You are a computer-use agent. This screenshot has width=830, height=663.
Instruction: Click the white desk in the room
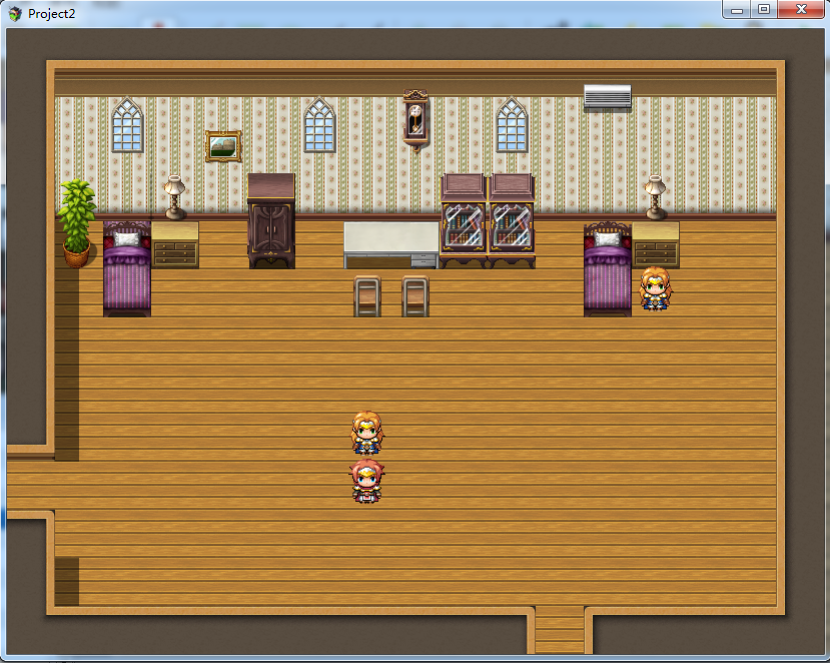click(x=391, y=244)
